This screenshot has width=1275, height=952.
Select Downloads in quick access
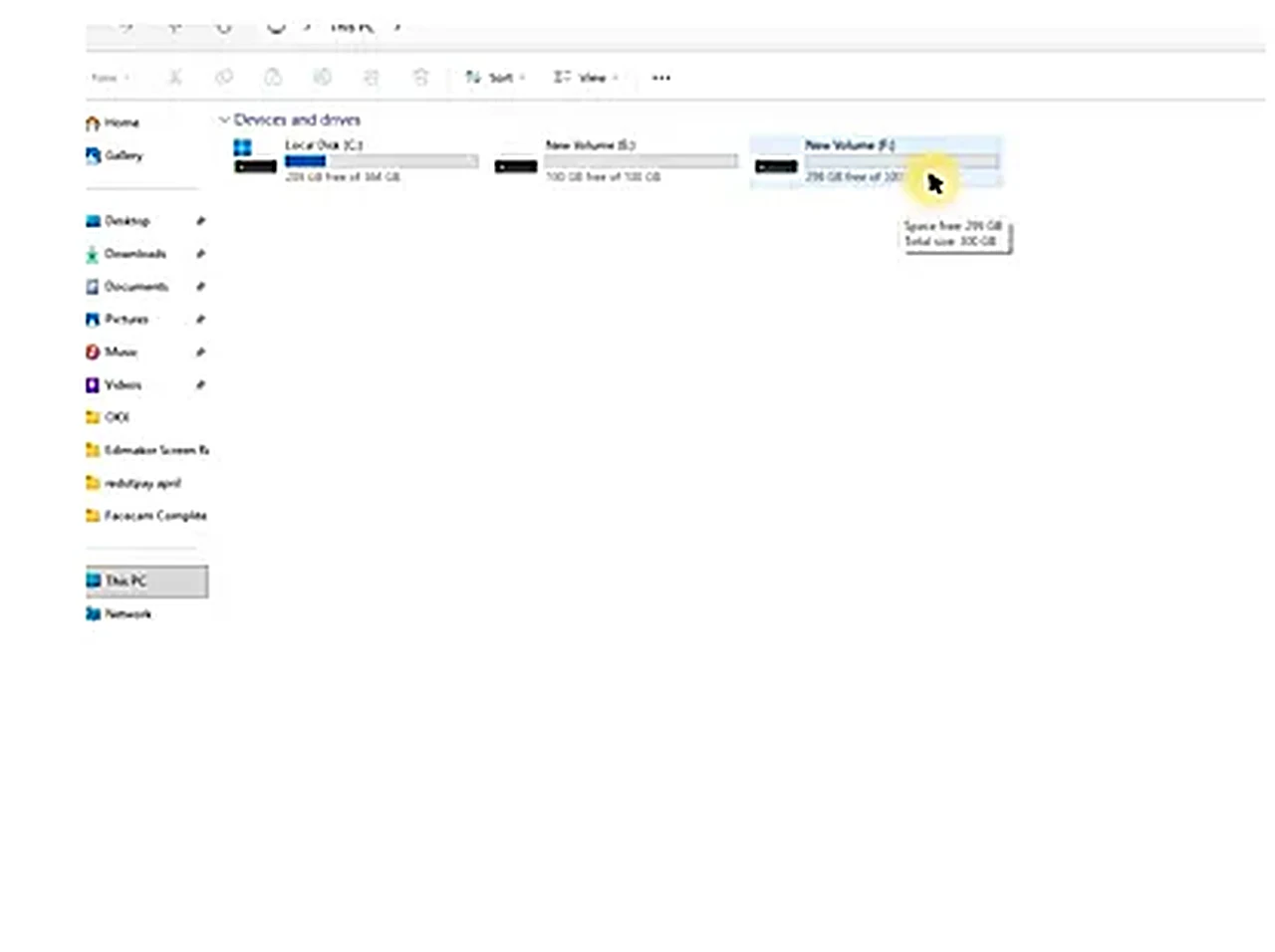coord(126,254)
